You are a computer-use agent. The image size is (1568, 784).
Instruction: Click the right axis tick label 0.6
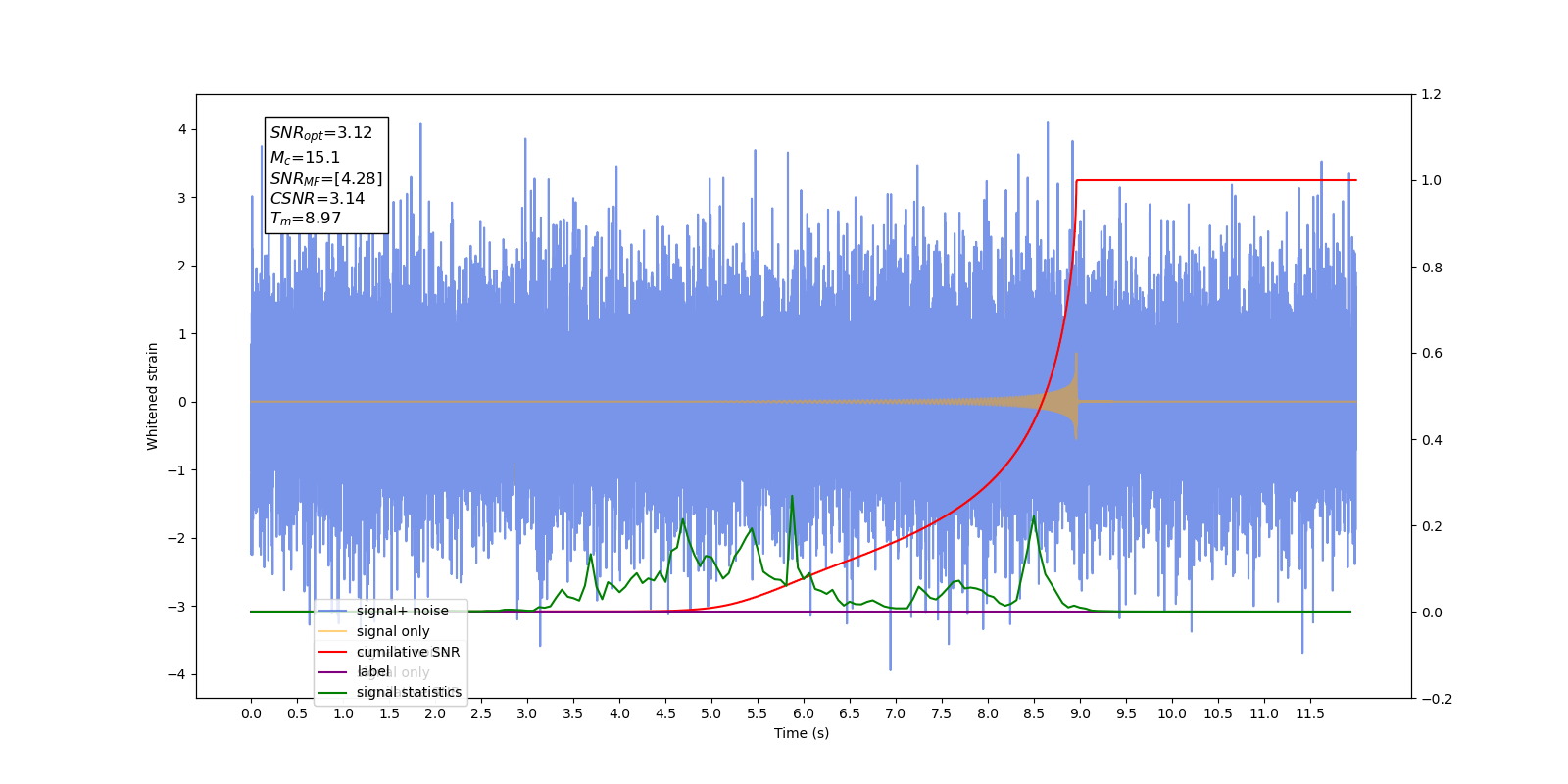click(x=1432, y=354)
